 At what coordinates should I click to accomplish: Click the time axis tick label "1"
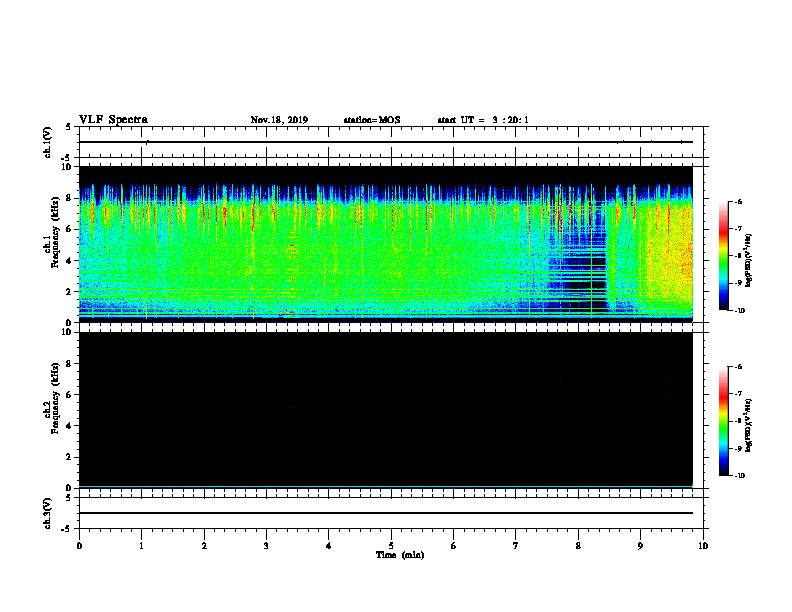141,546
